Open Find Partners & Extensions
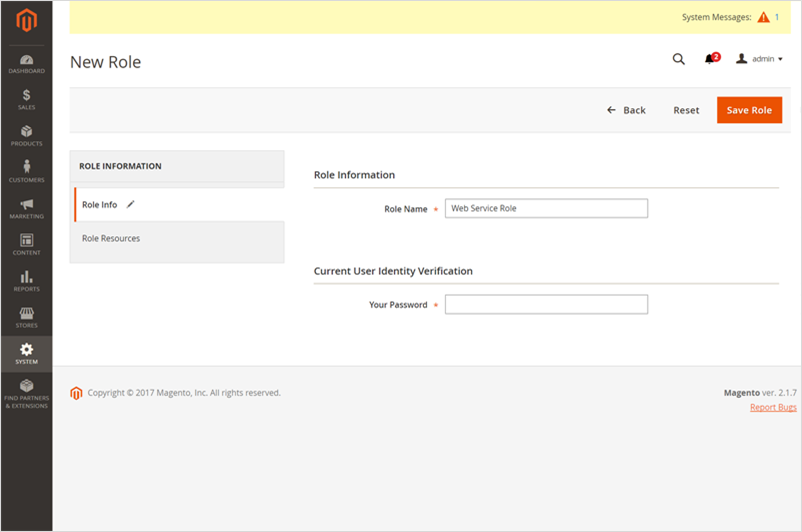Viewport: 802px width, 532px height. pyautogui.click(x=26, y=392)
